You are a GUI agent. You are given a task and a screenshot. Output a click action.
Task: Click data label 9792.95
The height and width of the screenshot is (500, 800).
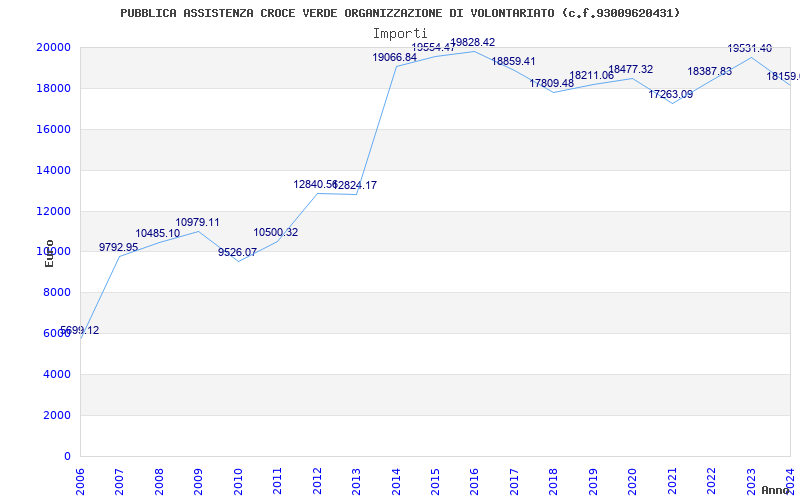[x=118, y=247]
